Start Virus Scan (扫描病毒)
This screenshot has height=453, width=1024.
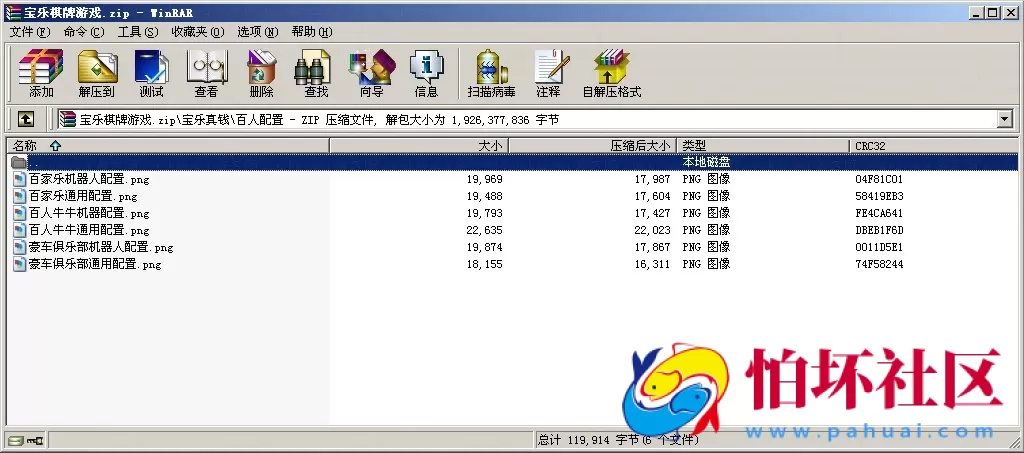point(491,74)
